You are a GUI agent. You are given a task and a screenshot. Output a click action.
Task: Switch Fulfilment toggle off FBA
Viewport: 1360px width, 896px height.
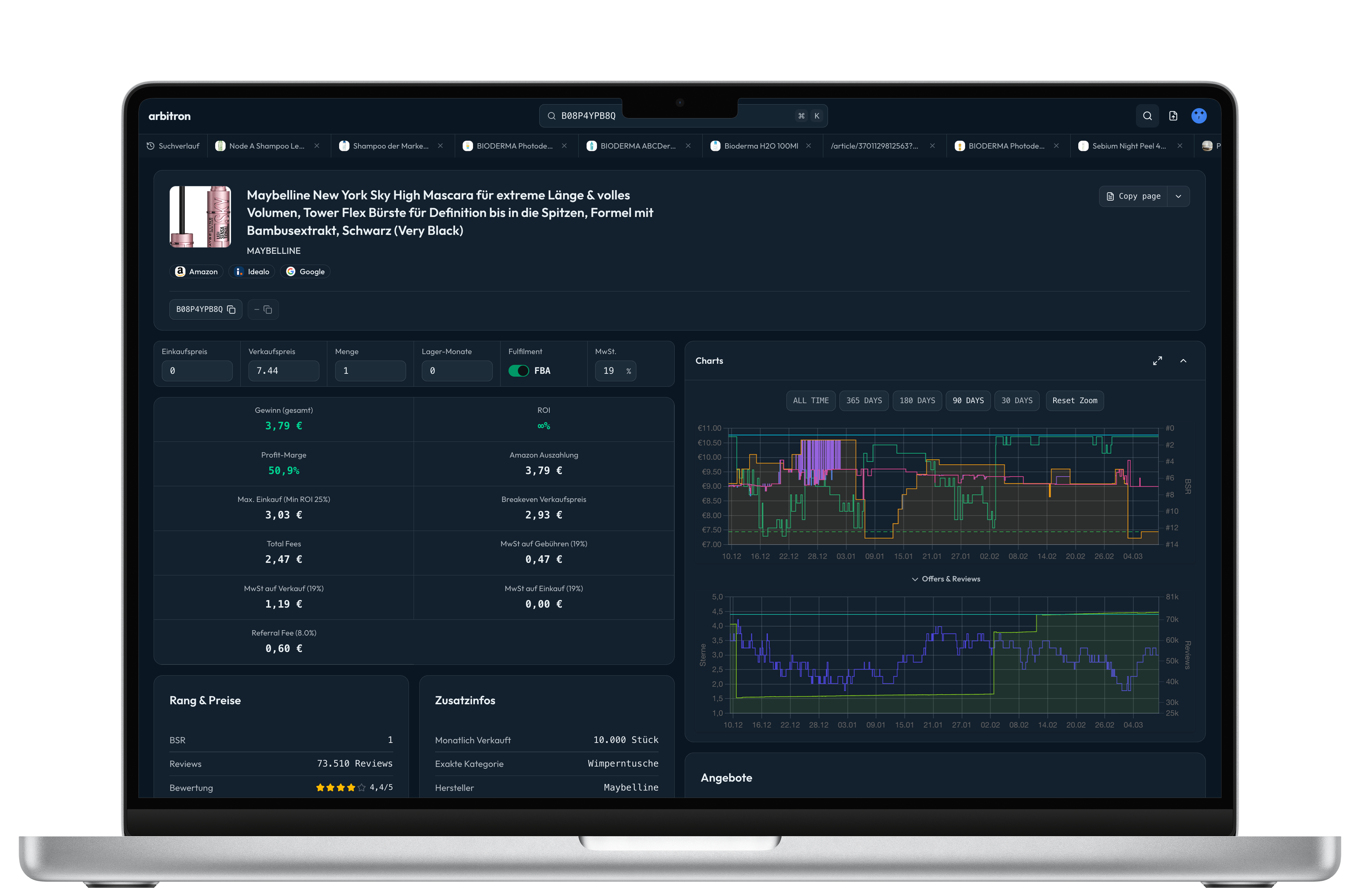(519, 370)
